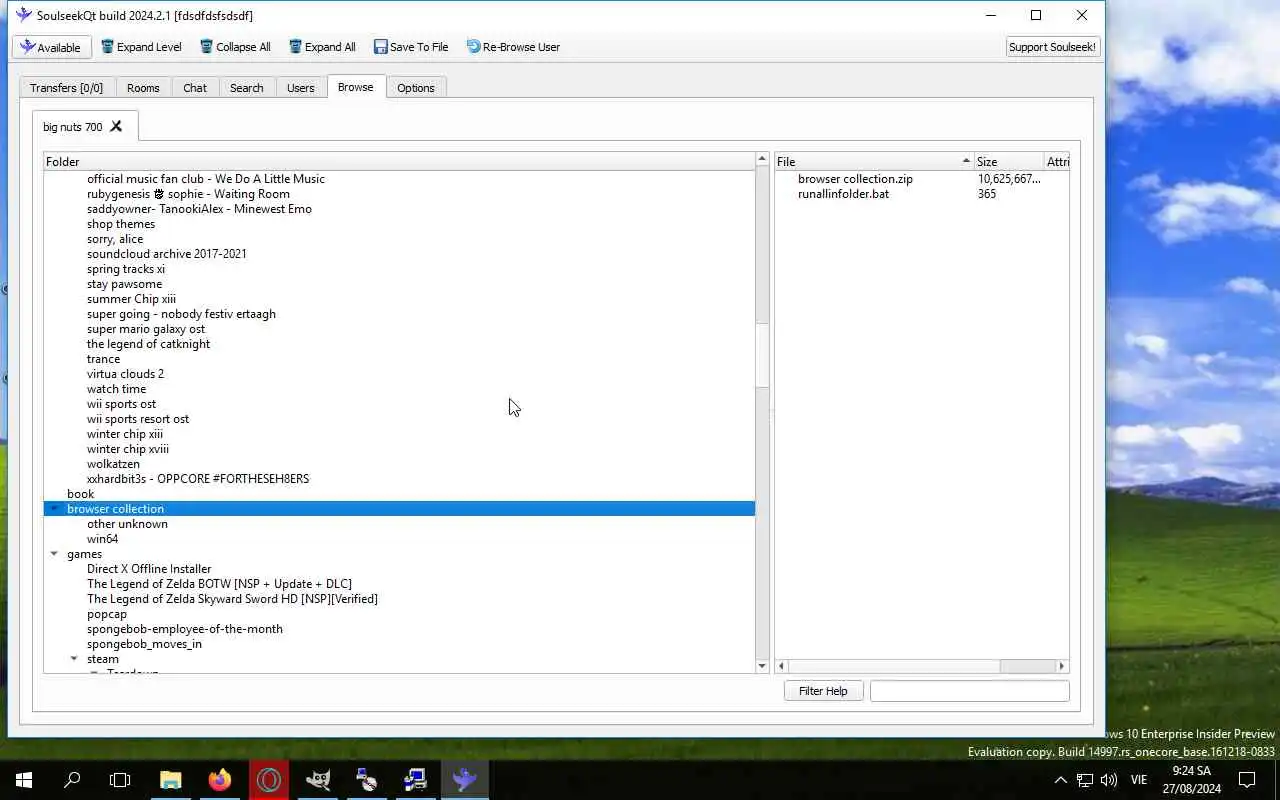The width and height of the screenshot is (1280, 800).
Task: Open File Explorer from taskbar
Action: [x=171, y=780]
